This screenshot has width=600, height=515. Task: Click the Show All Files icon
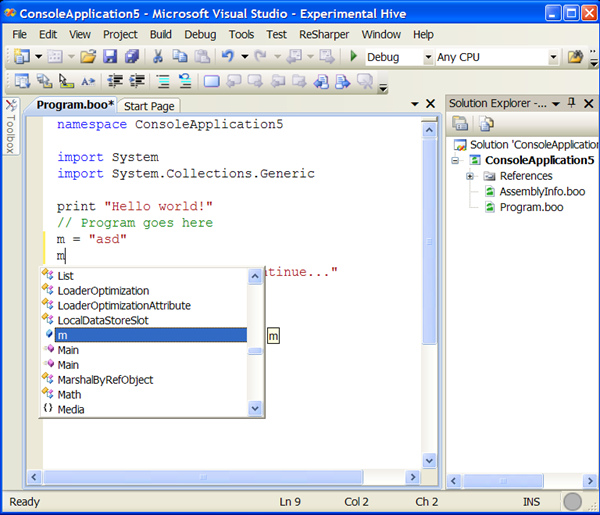486,123
